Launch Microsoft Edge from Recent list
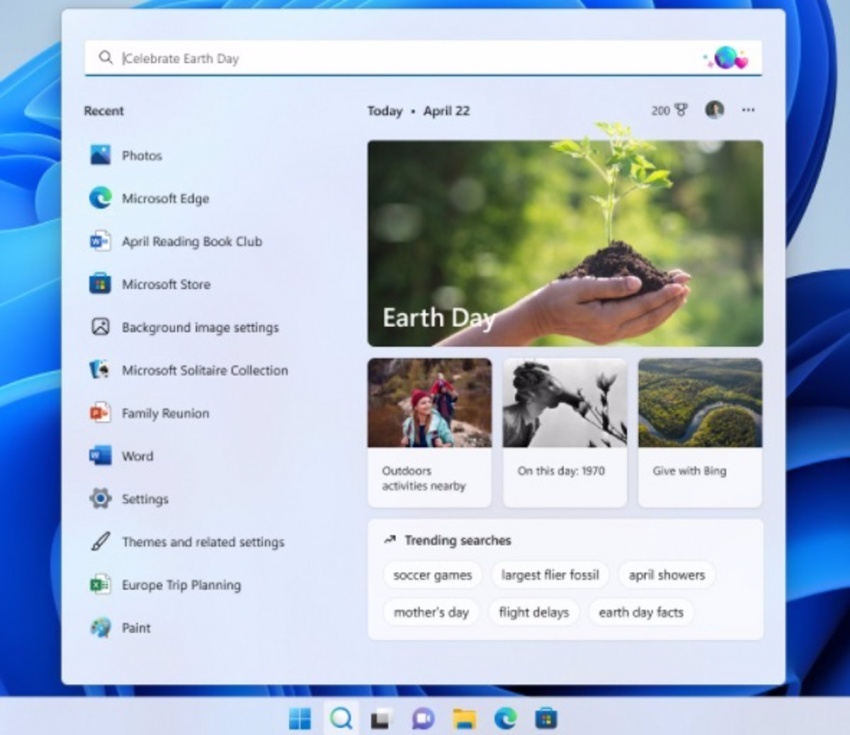850x735 pixels. point(165,199)
